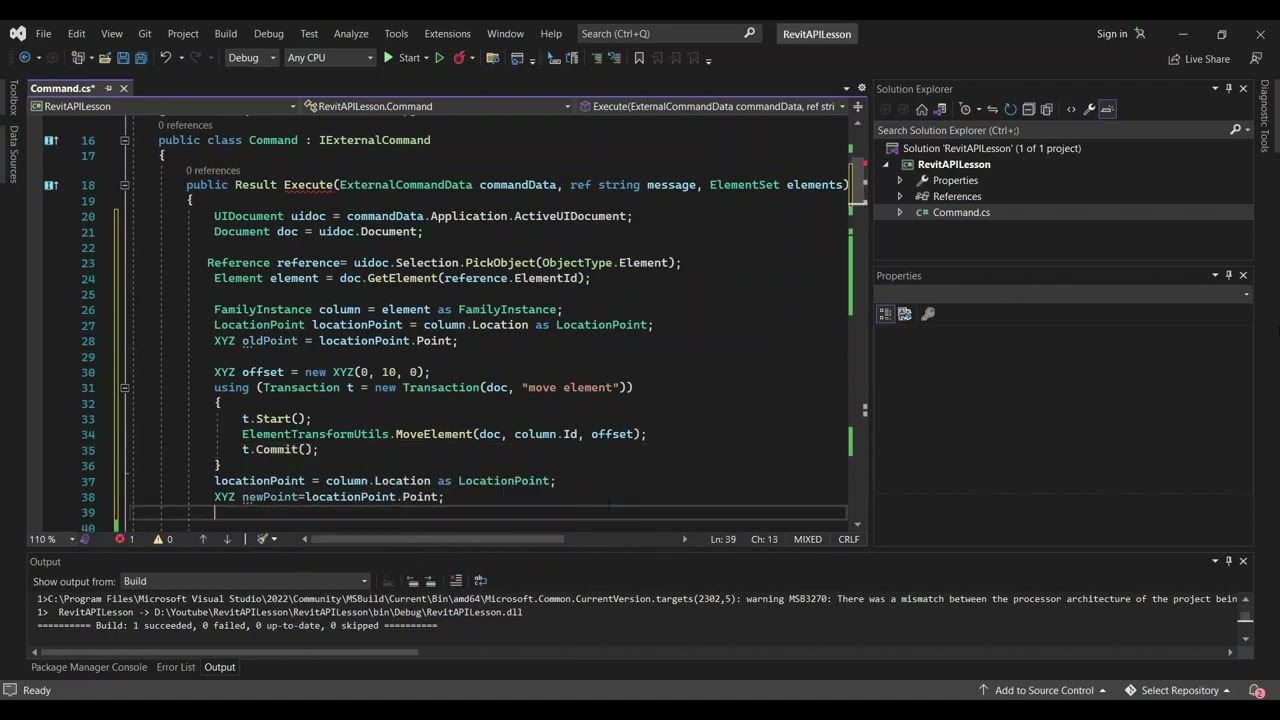The image size is (1280, 720).
Task: Open the Debug configuration dropdown
Action: [x=251, y=58]
